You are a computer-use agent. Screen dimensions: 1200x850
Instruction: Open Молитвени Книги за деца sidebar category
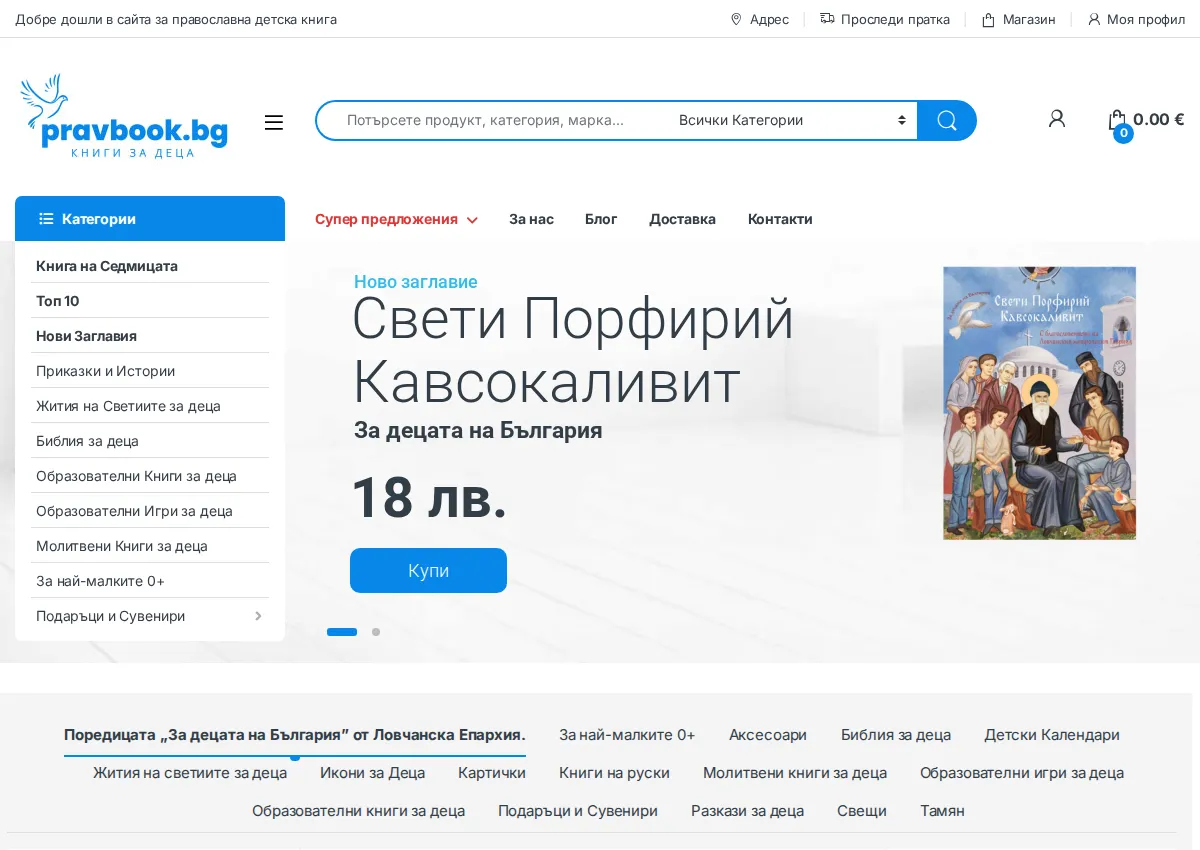(122, 546)
